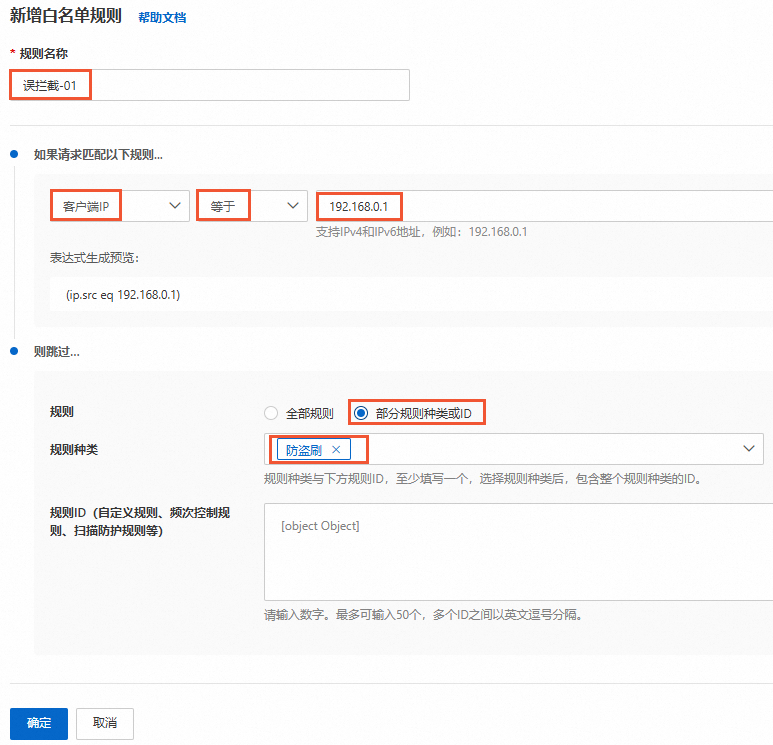This screenshot has width=773, height=745.
Task: Click the 规则名称 input field containing 误拦截-01
Action: click(210, 85)
